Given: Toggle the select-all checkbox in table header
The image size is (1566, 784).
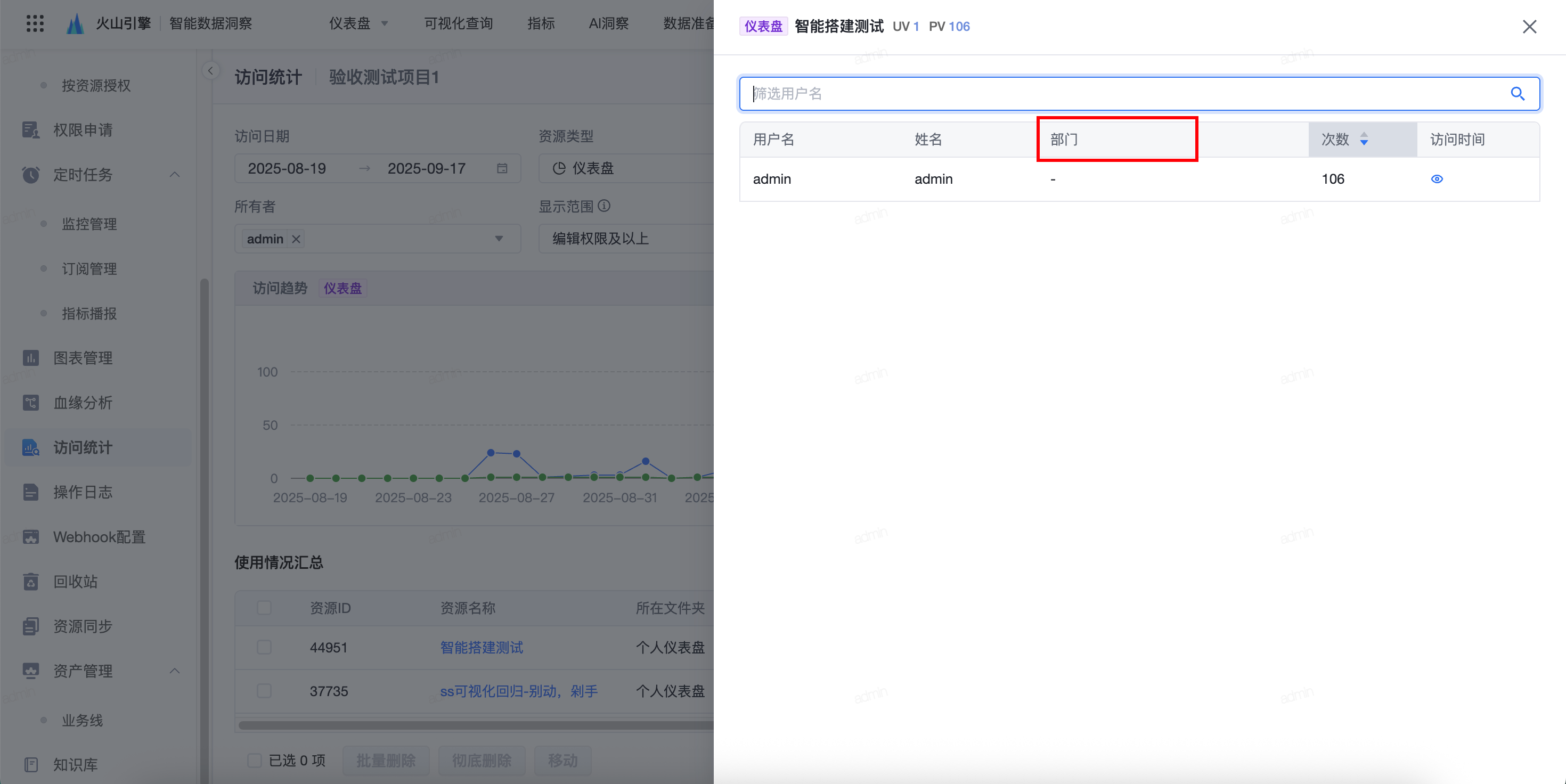Looking at the screenshot, I should click(264, 608).
